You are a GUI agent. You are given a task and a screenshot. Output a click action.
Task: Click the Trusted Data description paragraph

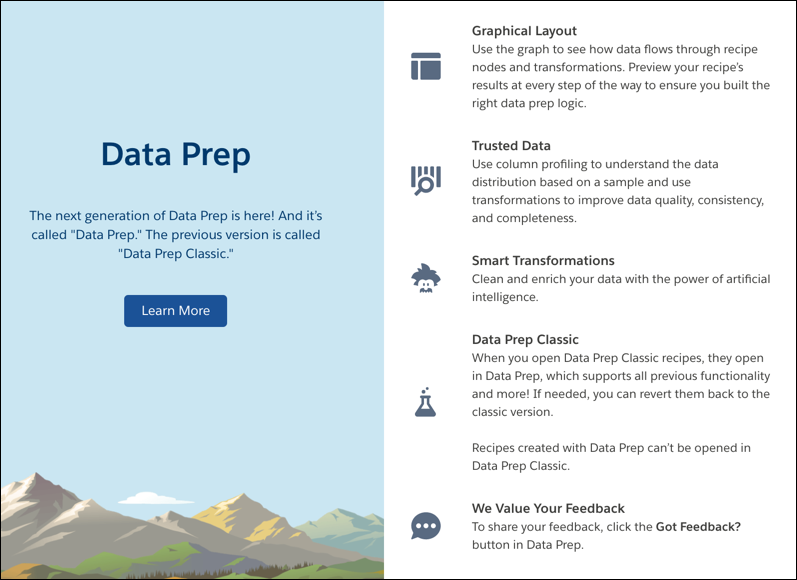pyautogui.click(x=618, y=191)
